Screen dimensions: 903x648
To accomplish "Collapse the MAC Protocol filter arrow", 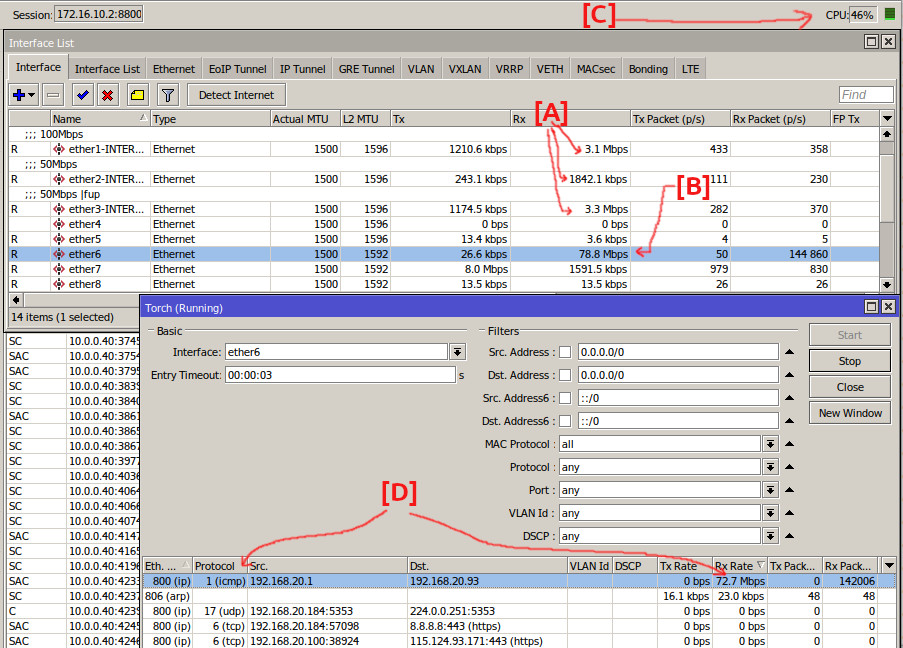I will (x=790, y=444).
